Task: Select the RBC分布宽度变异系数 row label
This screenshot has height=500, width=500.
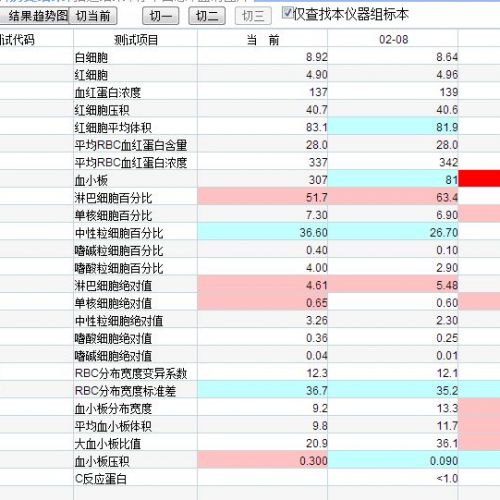Action: [131, 374]
